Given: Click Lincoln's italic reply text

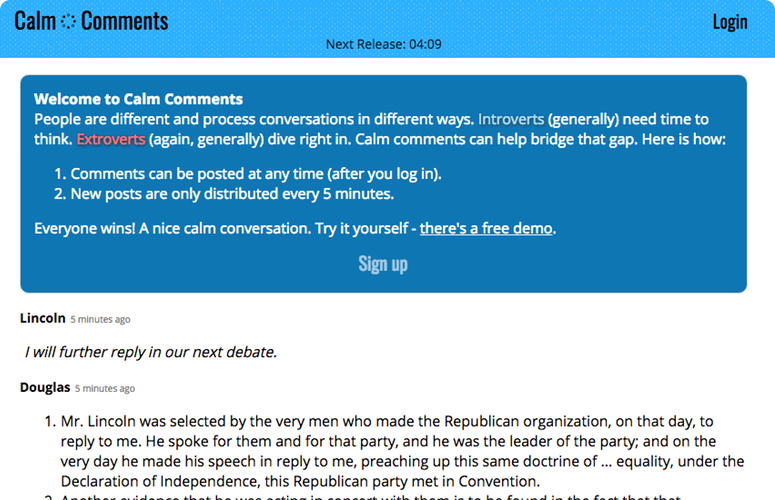Looking at the screenshot, I should (150, 352).
